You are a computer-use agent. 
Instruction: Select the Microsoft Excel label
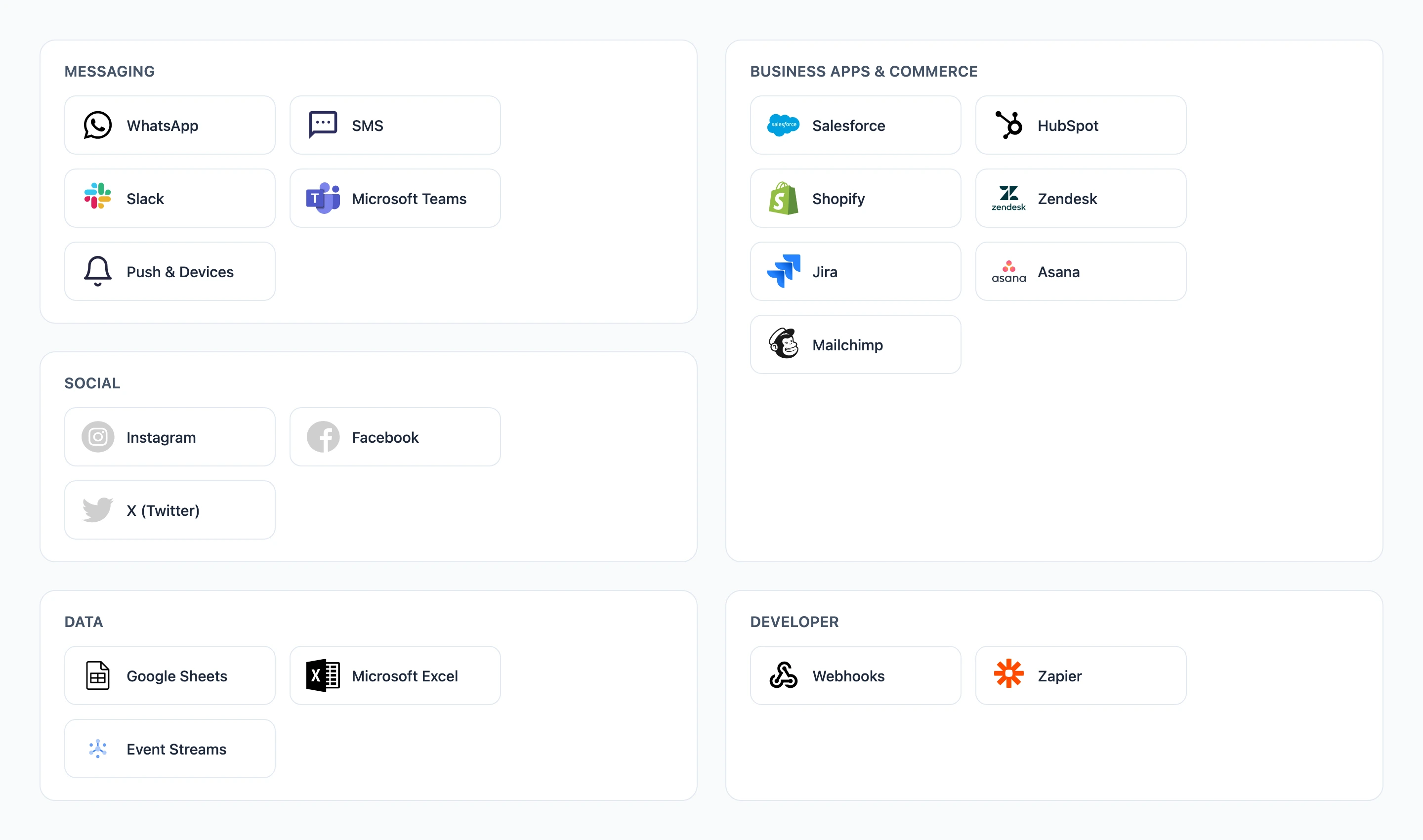(405, 676)
